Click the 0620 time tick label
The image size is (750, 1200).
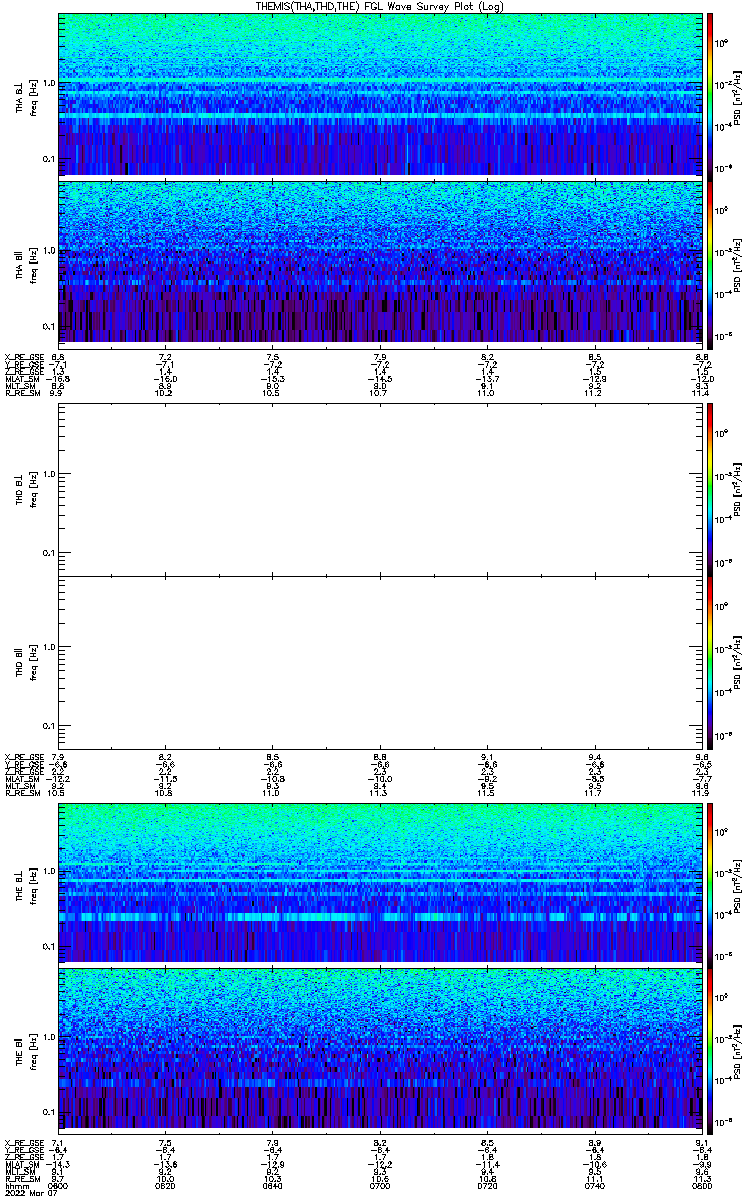point(166,1185)
